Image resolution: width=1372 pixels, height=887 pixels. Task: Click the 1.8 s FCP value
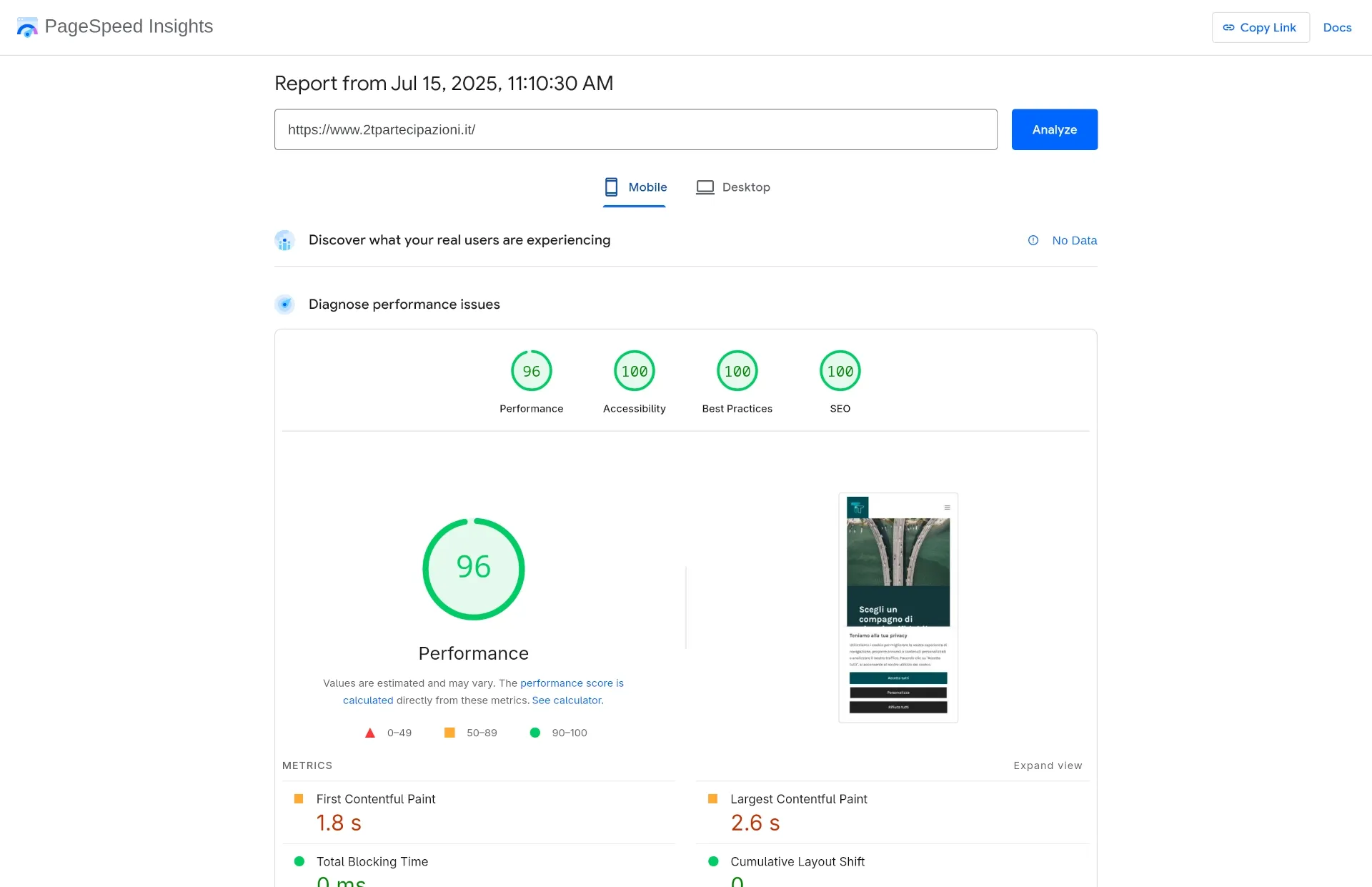339,823
